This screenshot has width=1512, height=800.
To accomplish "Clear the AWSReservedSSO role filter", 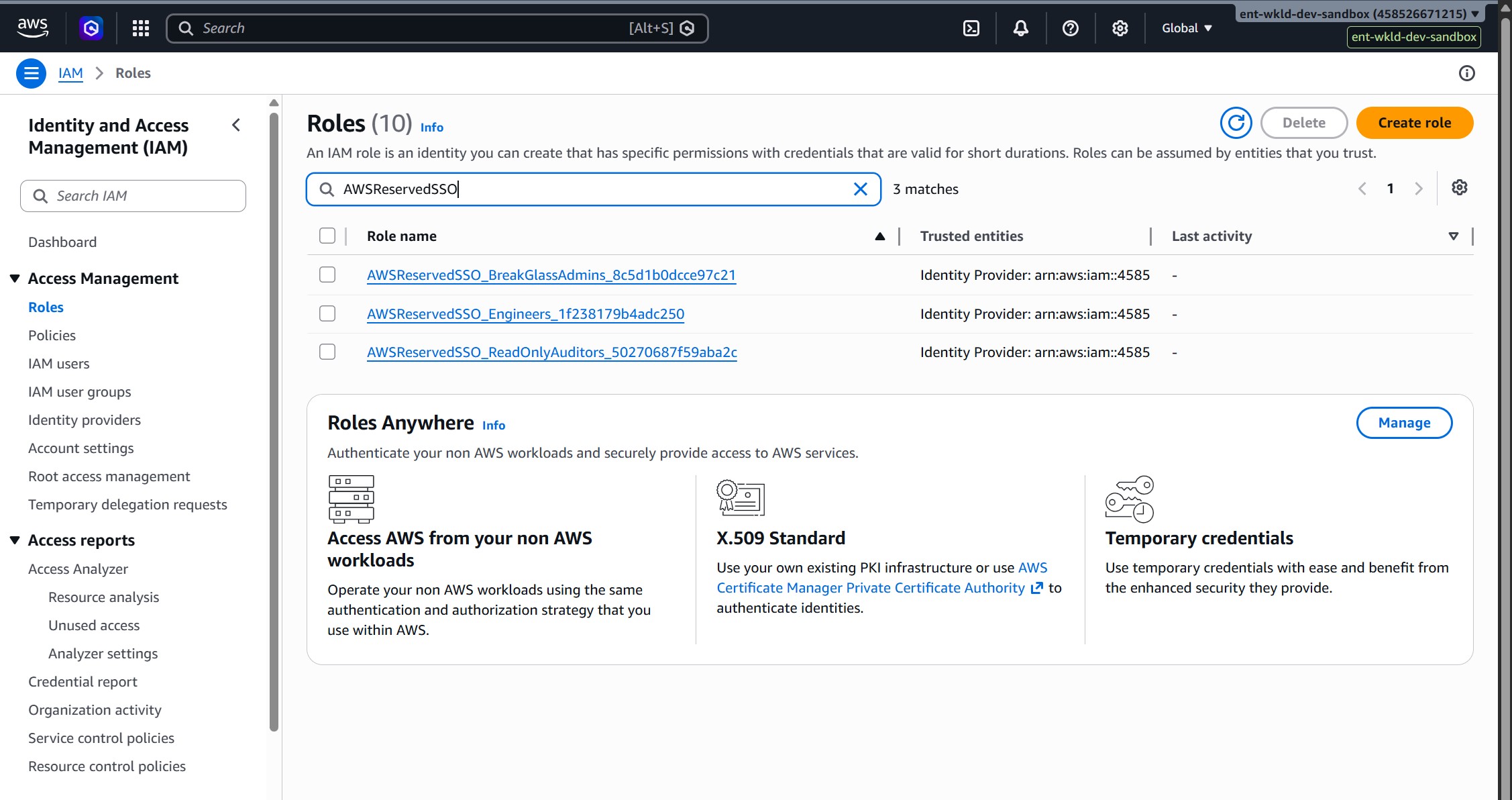I will [x=860, y=189].
